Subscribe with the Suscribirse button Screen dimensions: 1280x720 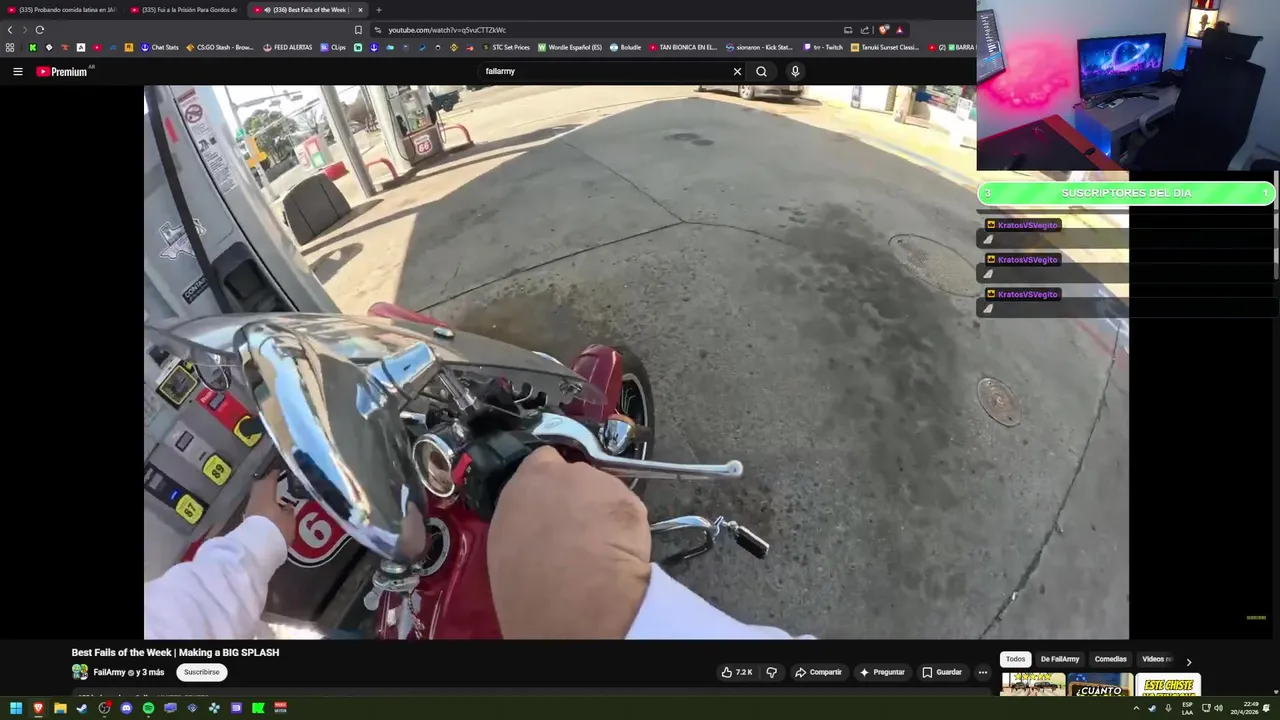pyautogui.click(x=201, y=672)
